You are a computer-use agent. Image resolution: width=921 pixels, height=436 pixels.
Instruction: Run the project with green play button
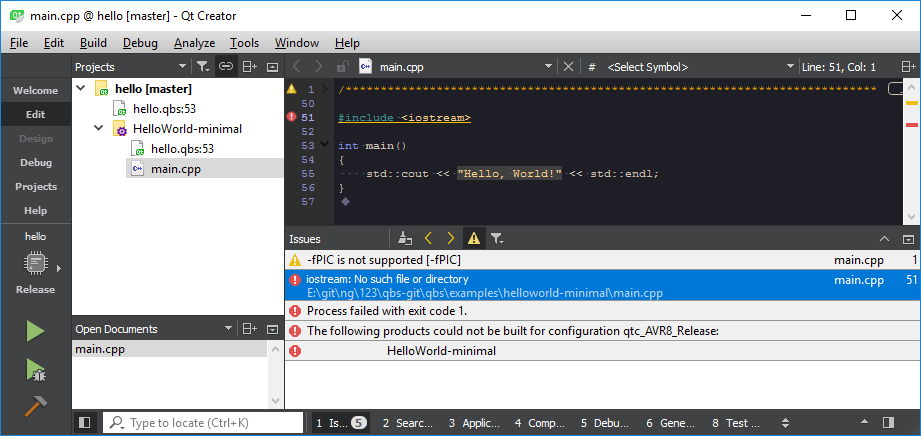(x=35, y=331)
